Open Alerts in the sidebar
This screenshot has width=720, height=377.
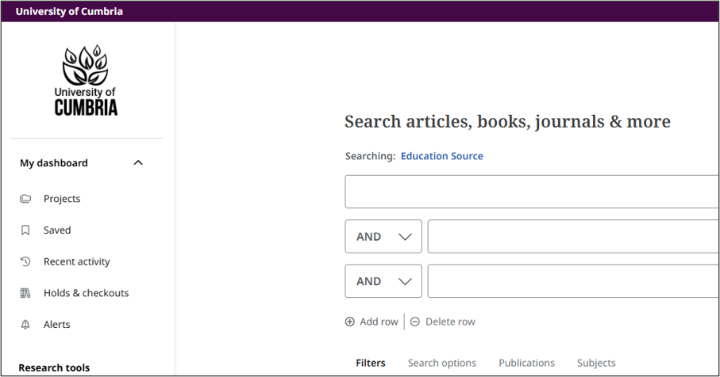tap(57, 324)
